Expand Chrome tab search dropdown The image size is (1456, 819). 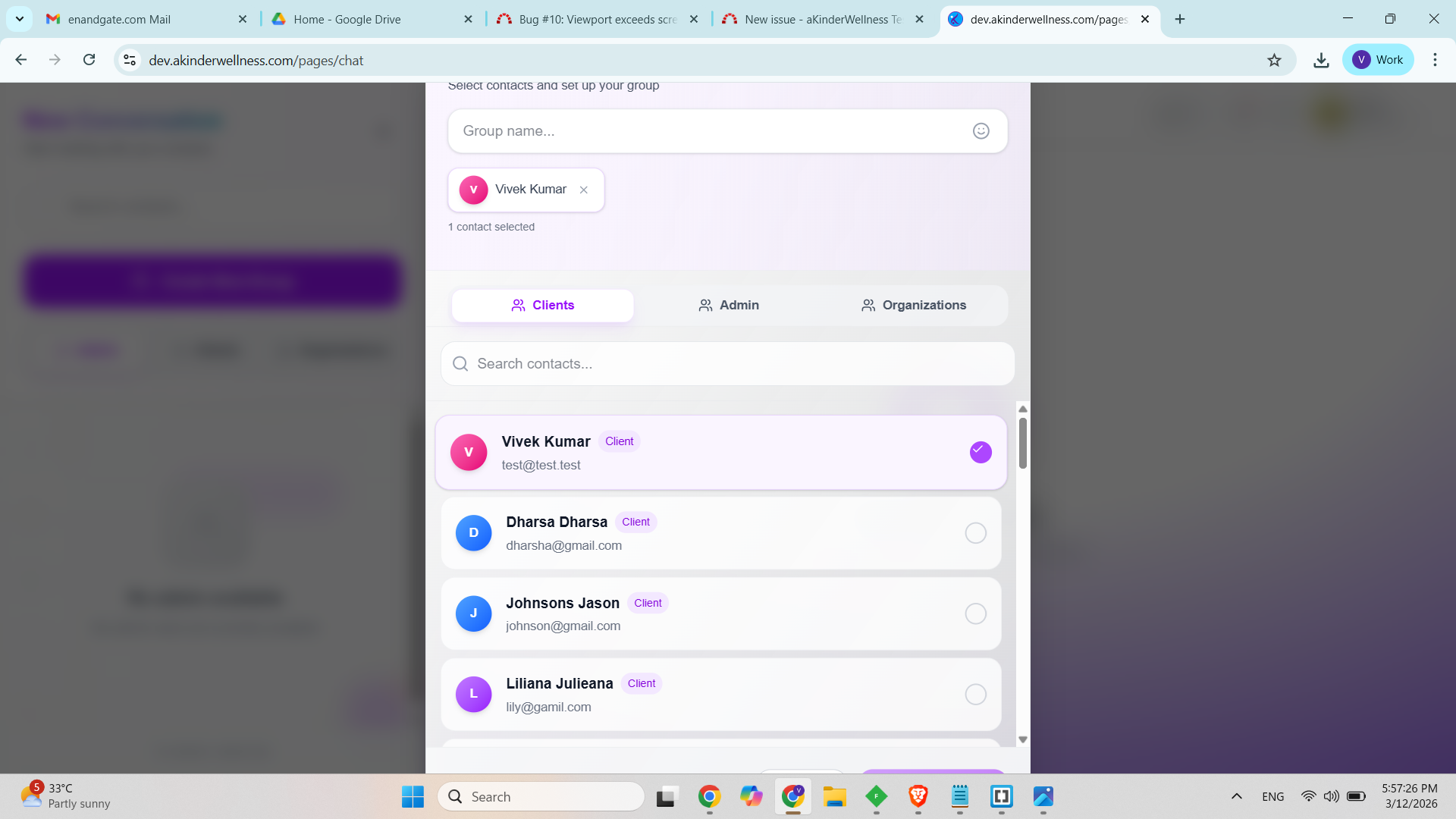pyautogui.click(x=20, y=19)
